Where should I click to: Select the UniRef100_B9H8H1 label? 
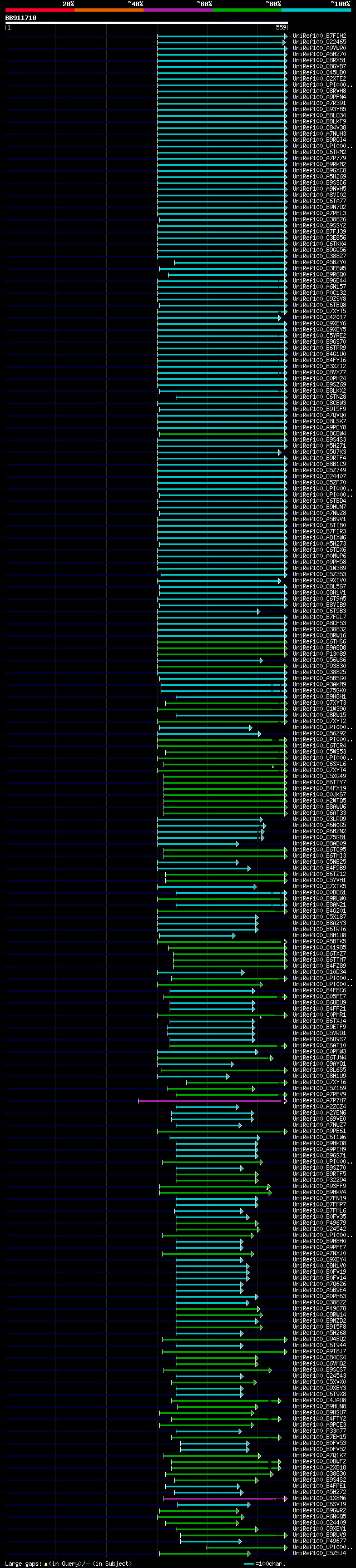point(319,697)
